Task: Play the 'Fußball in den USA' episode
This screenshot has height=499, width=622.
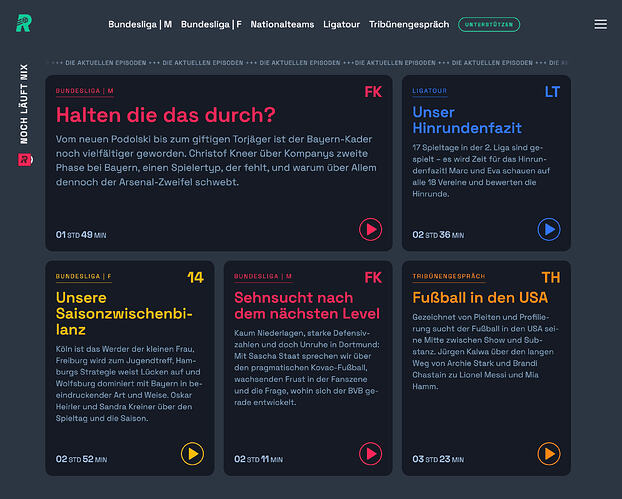Action: point(549,453)
